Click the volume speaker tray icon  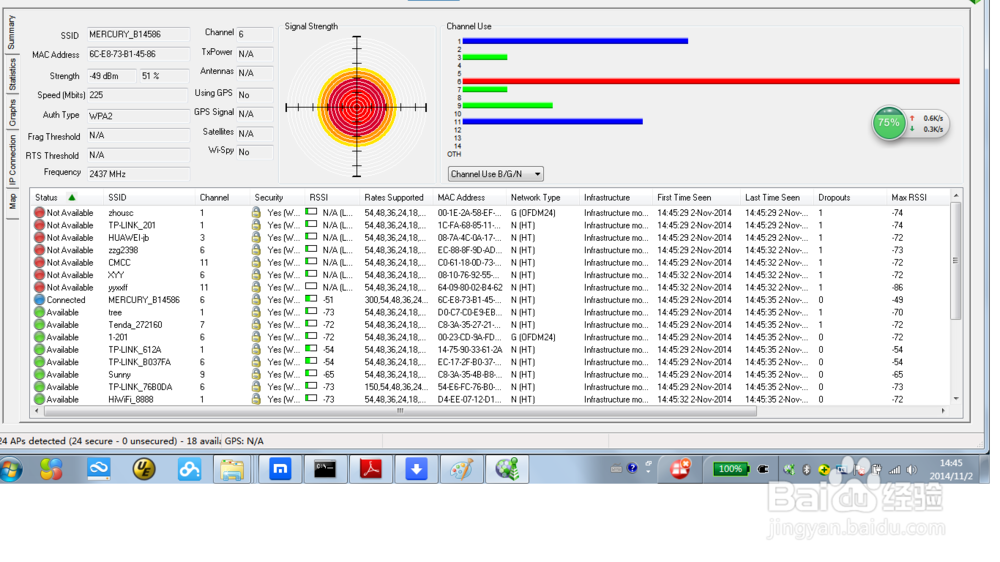pos(911,470)
